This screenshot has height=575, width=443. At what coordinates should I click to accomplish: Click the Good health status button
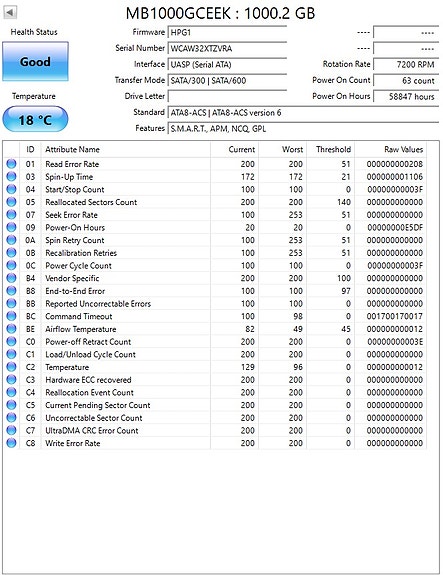(x=35, y=61)
